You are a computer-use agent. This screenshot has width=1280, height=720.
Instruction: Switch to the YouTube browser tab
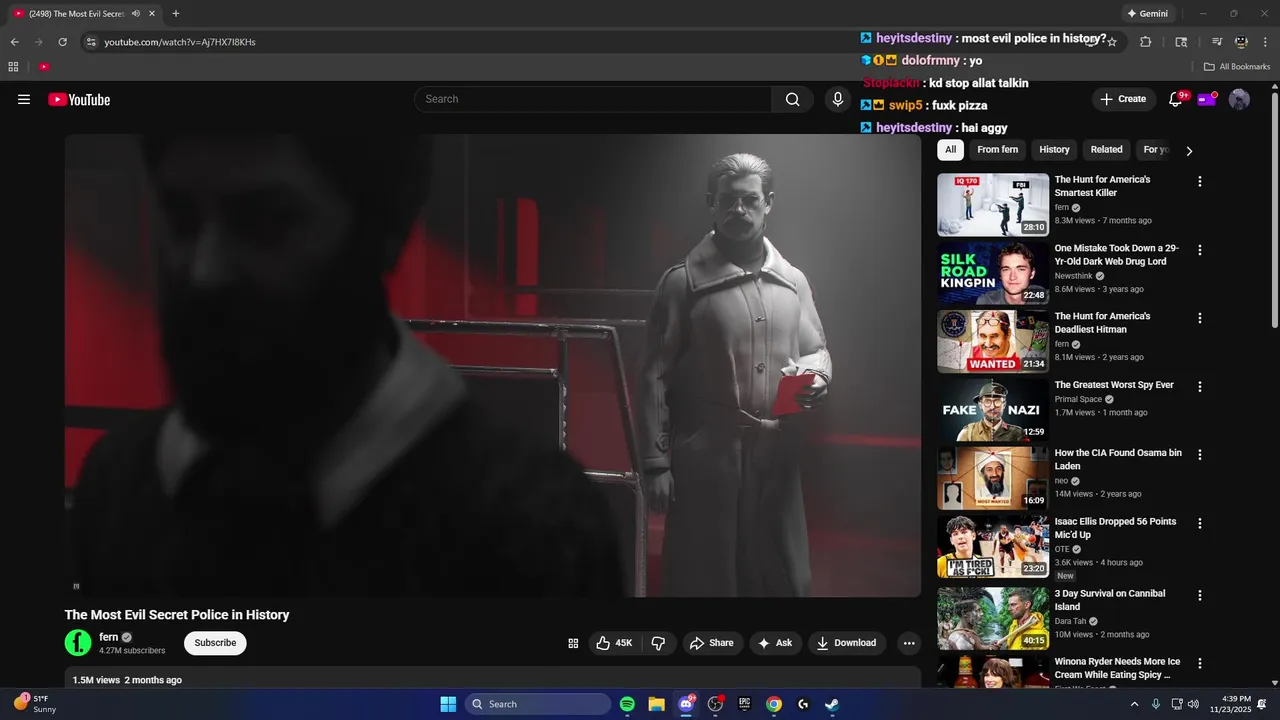76,14
